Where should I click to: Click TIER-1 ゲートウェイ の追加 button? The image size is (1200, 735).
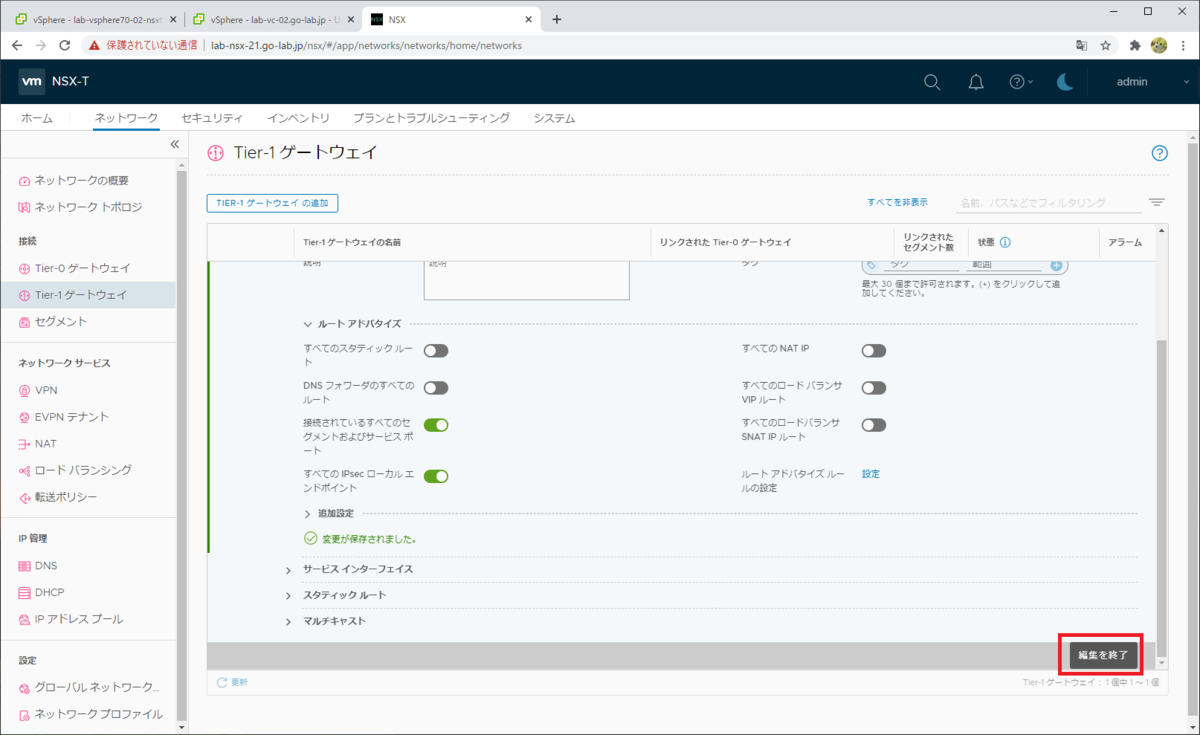click(x=273, y=203)
